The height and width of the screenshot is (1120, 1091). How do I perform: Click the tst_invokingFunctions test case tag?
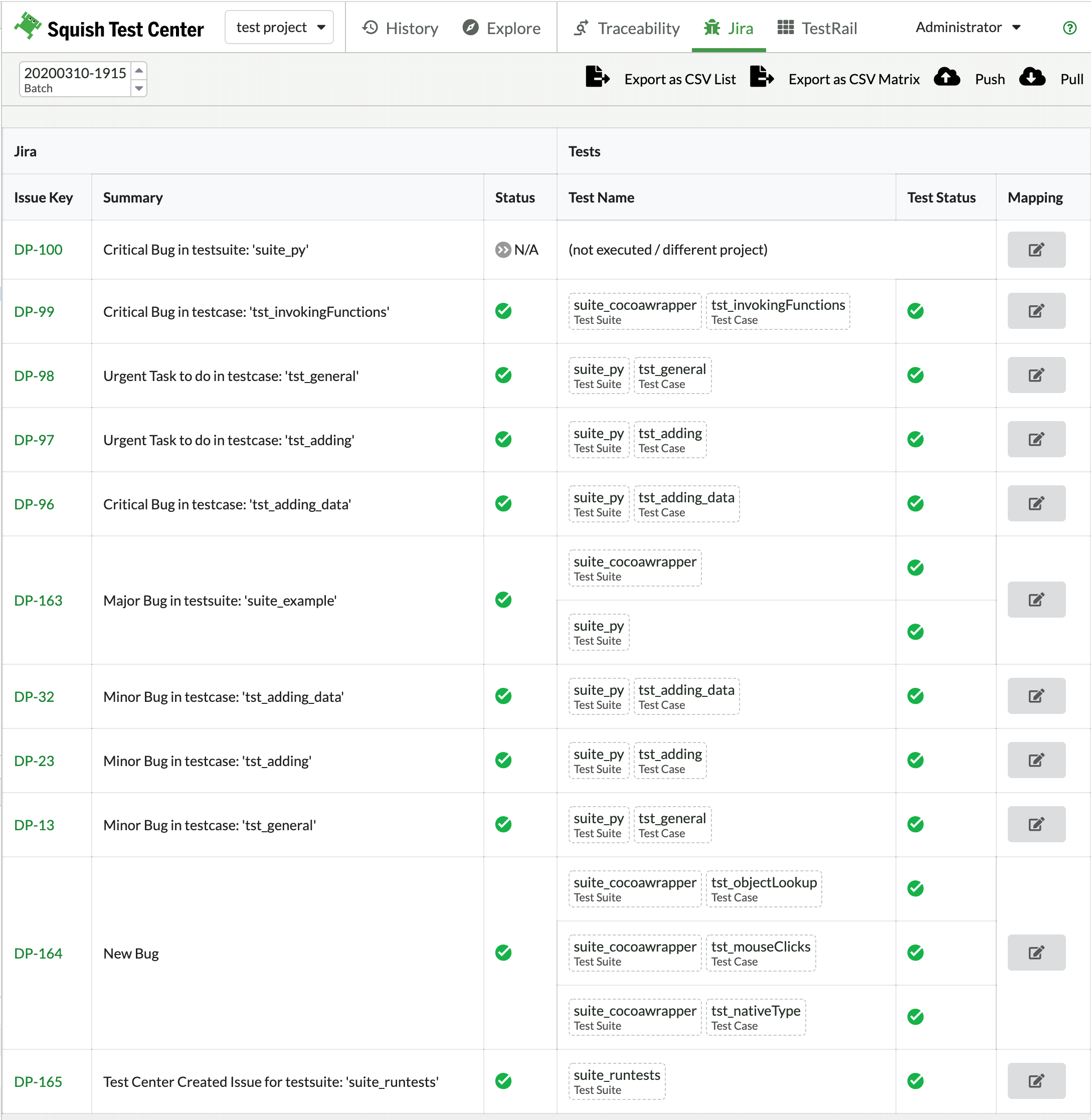point(778,312)
